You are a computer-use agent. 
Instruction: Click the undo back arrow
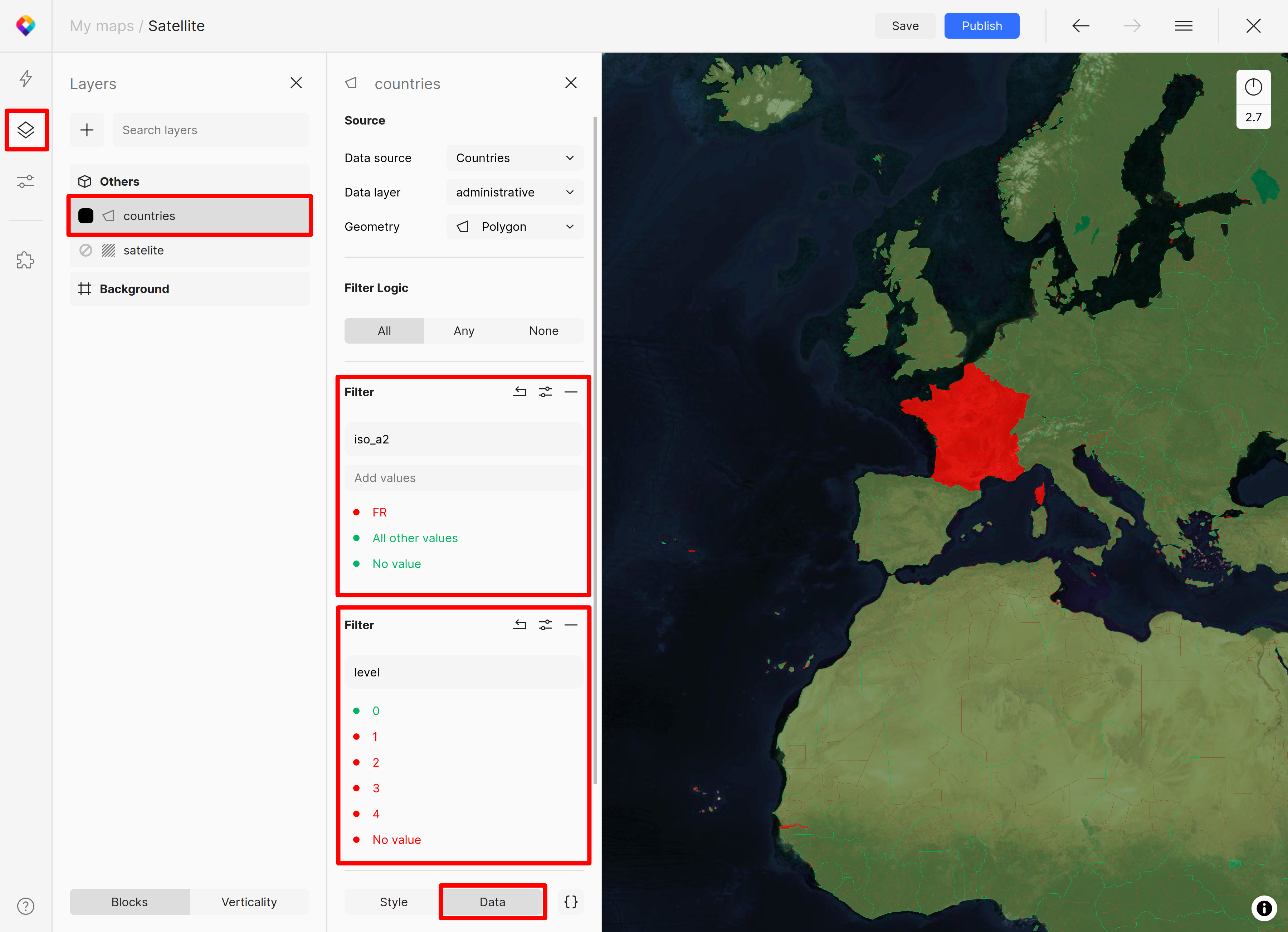[1080, 26]
